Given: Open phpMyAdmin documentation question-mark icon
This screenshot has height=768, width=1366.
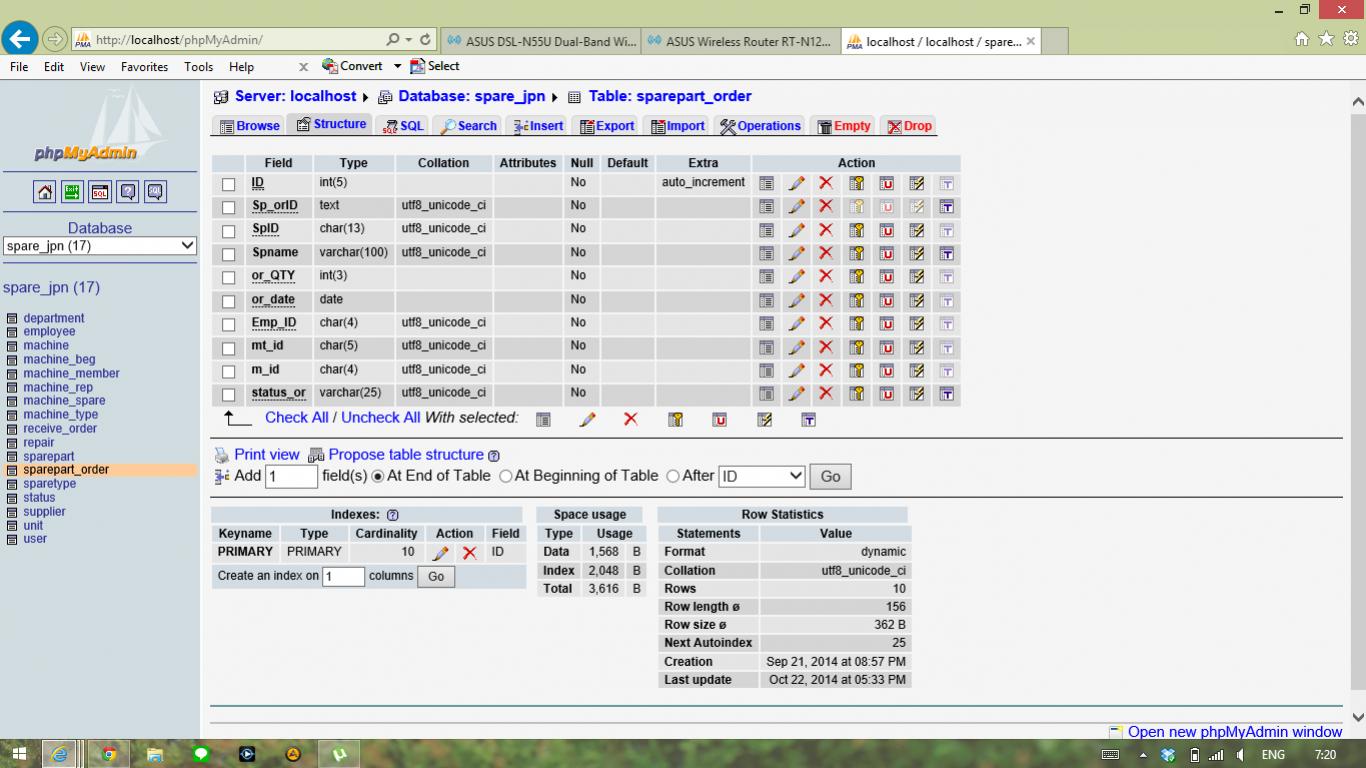Looking at the screenshot, I should [x=127, y=192].
